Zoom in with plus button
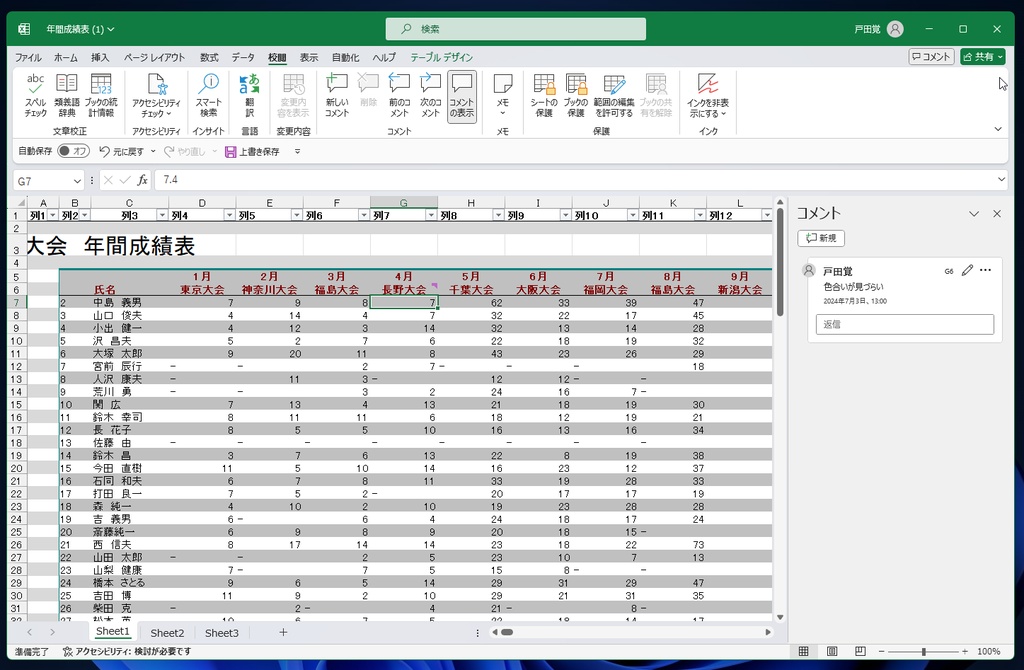This screenshot has height=670, width=1024. pyautogui.click(x=965, y=652)
